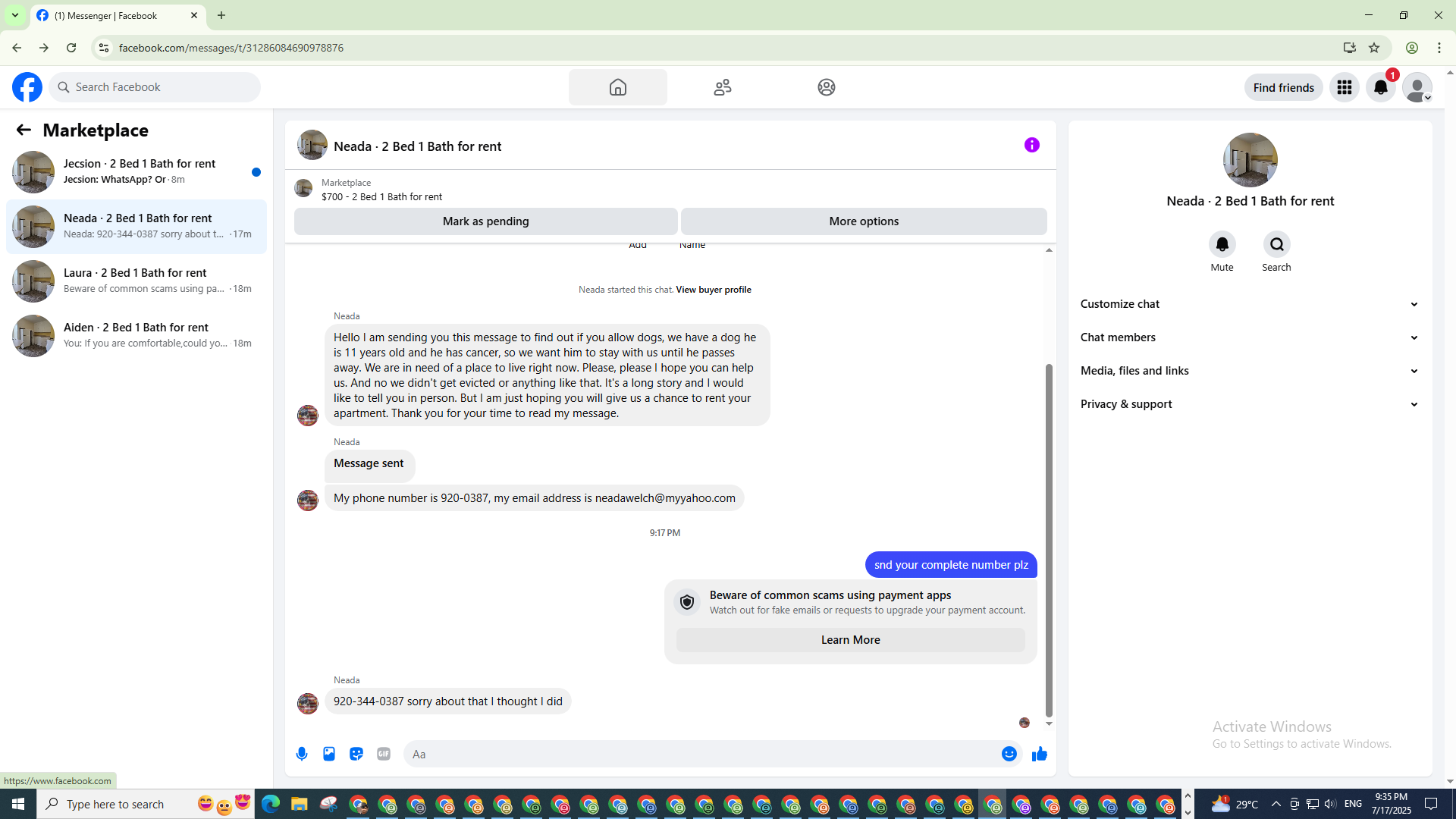Viewport: 1456px width, 819px height.
Task: Open ENG language indicator in tray
Action: point(1353,804)
